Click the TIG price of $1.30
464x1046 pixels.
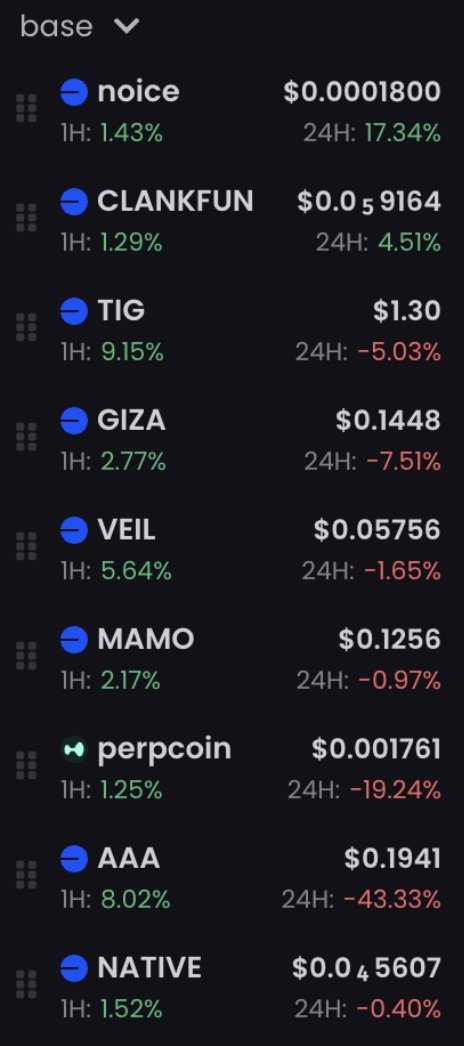pos(406,311)
